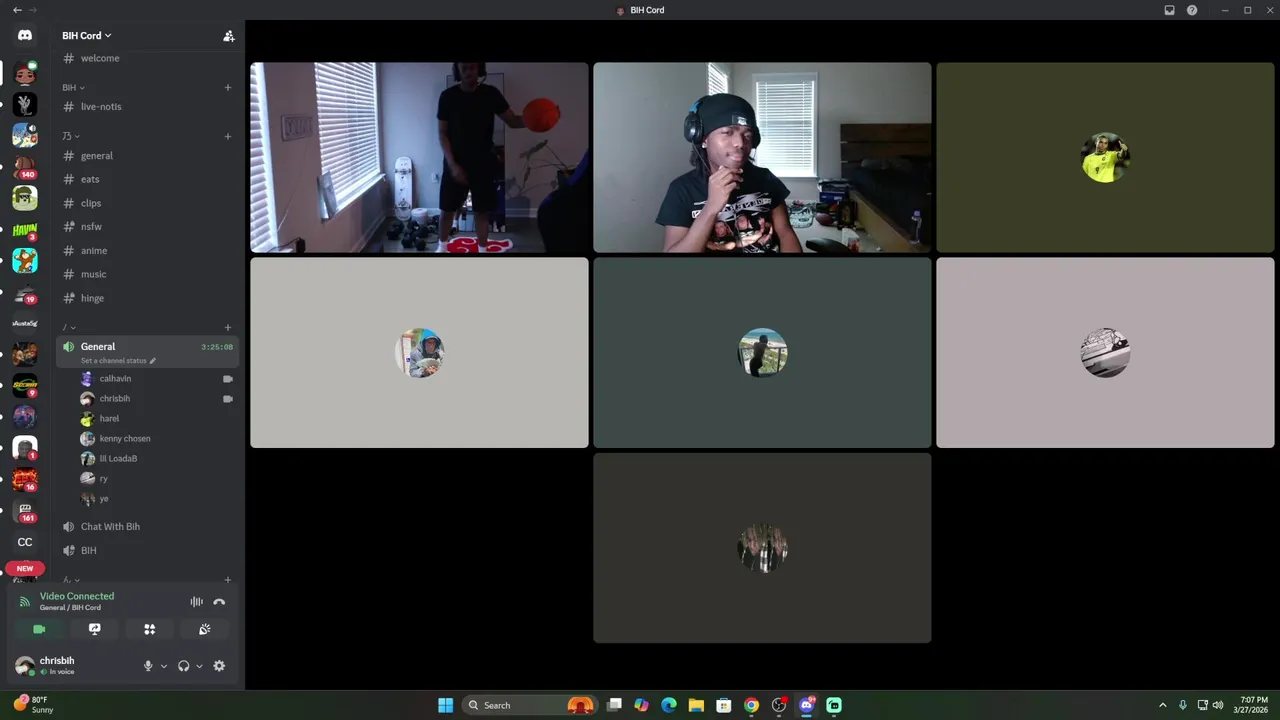Open the CC server icon
The image size is (1280, 720).
coord(25,542)
